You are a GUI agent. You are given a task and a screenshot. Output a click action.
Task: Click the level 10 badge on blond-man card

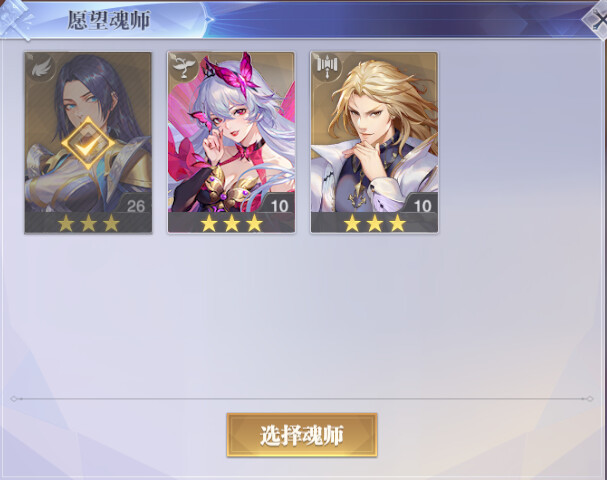point(422,206)
